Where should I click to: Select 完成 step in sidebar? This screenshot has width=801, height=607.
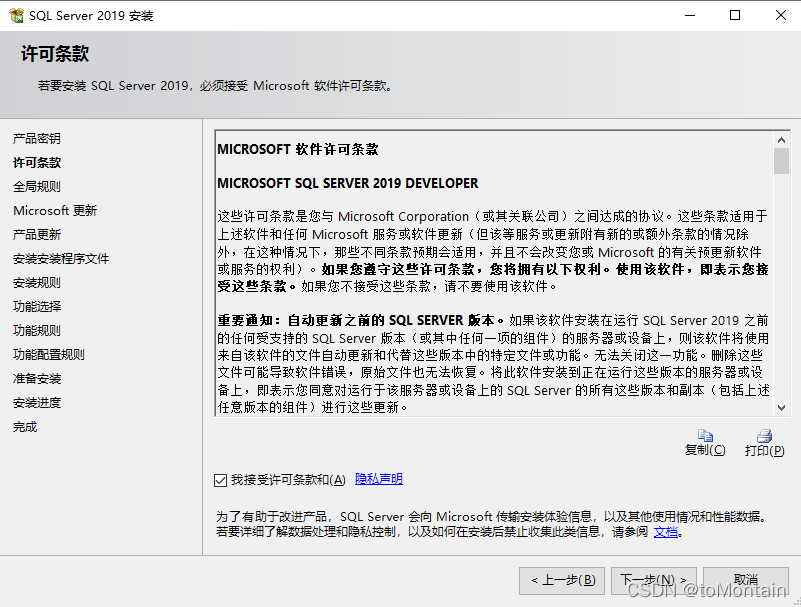[25, 427]
